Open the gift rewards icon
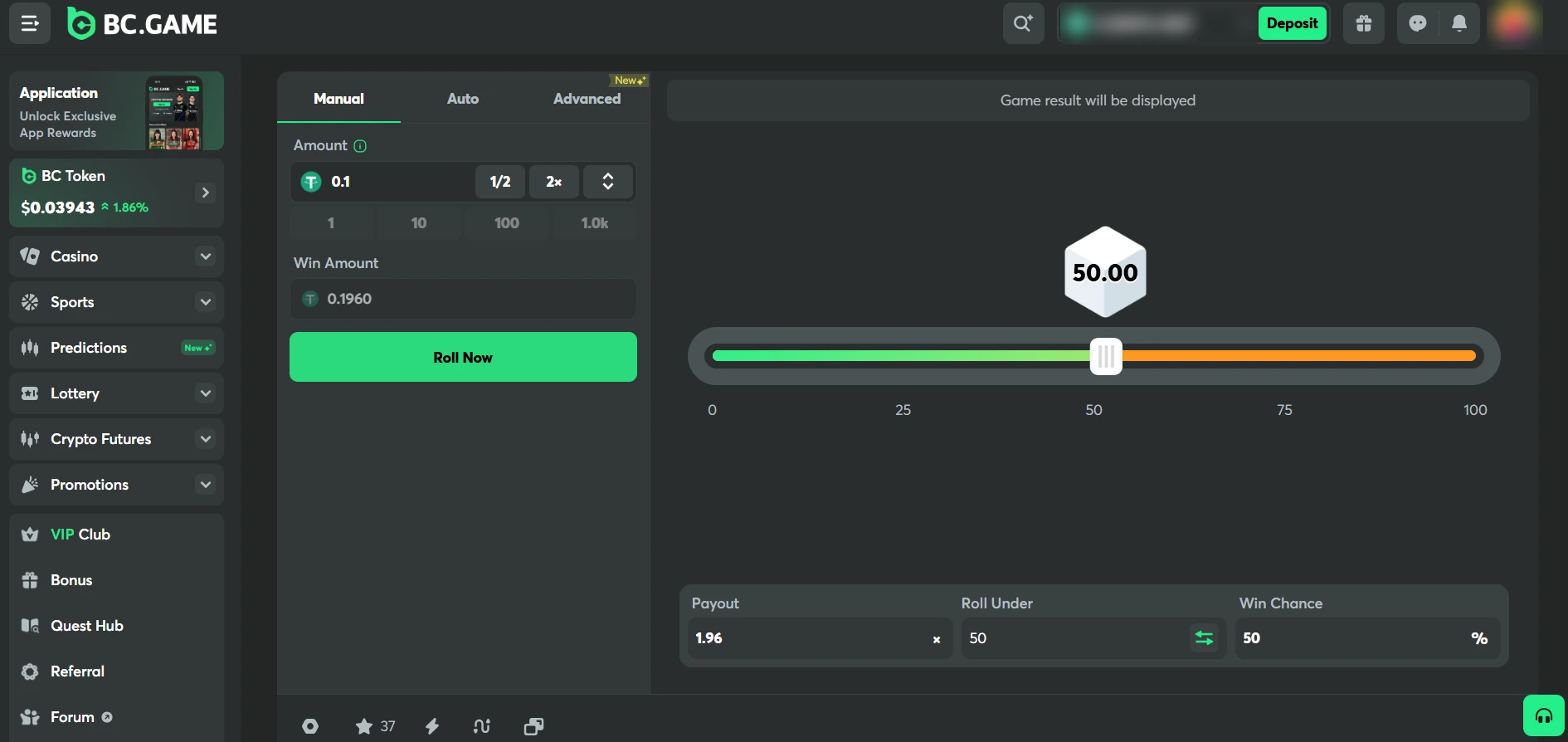 coord(1364,23)
